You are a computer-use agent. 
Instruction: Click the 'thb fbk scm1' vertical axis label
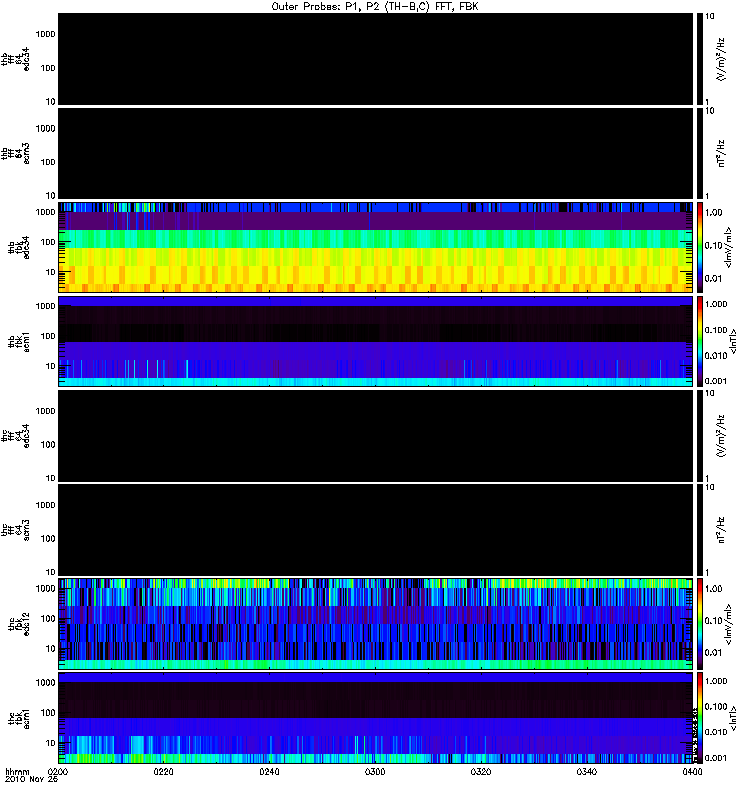click(19, 341)
